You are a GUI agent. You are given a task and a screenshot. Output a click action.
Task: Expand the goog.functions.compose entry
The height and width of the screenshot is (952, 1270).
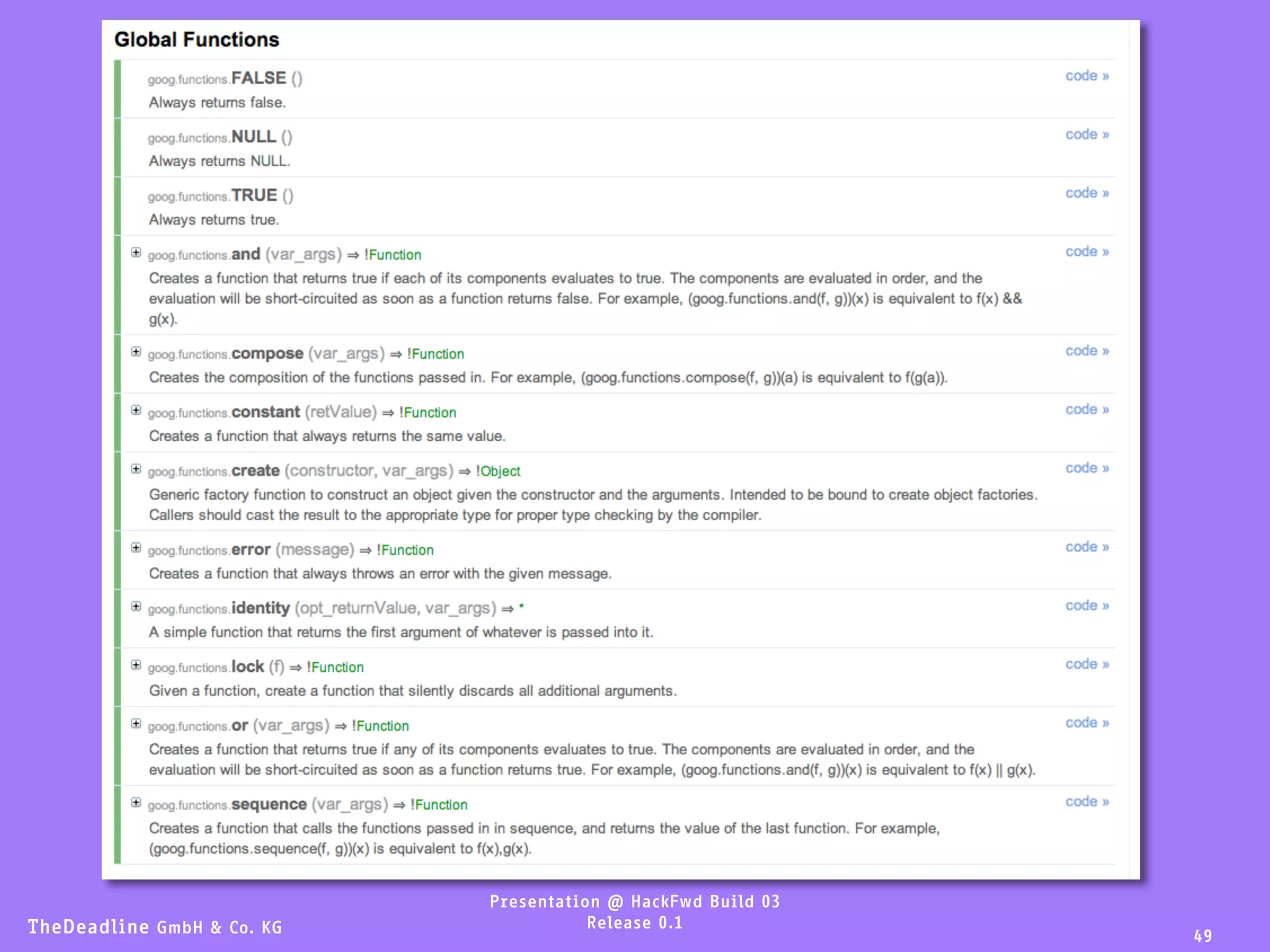coord(136,351)
